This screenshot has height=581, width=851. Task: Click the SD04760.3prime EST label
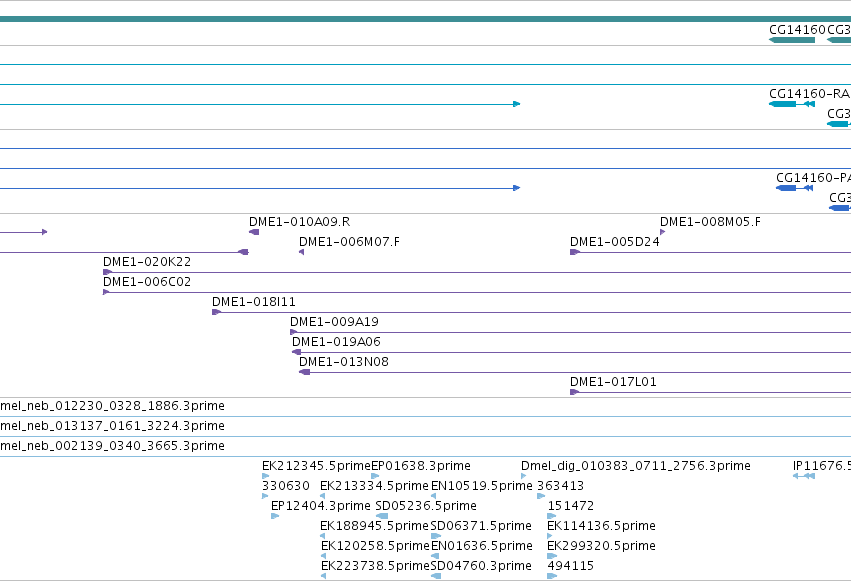pyautogui.click(x=481, y=567)
